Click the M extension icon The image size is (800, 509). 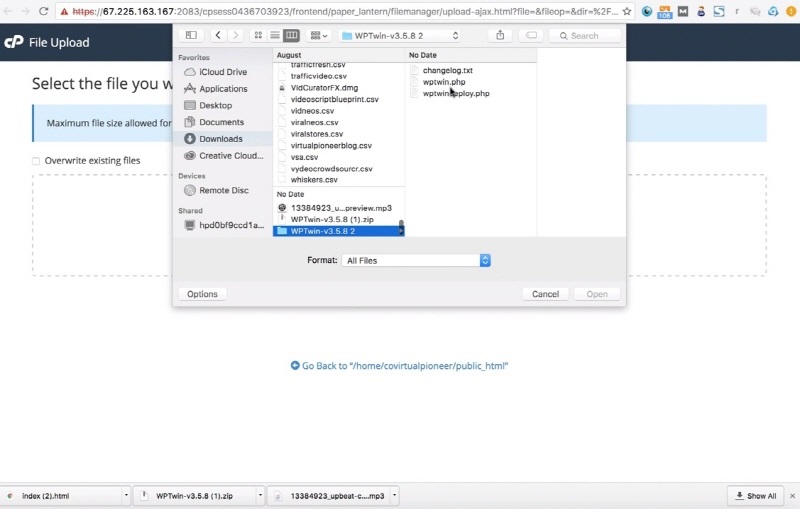coord(683,11)
